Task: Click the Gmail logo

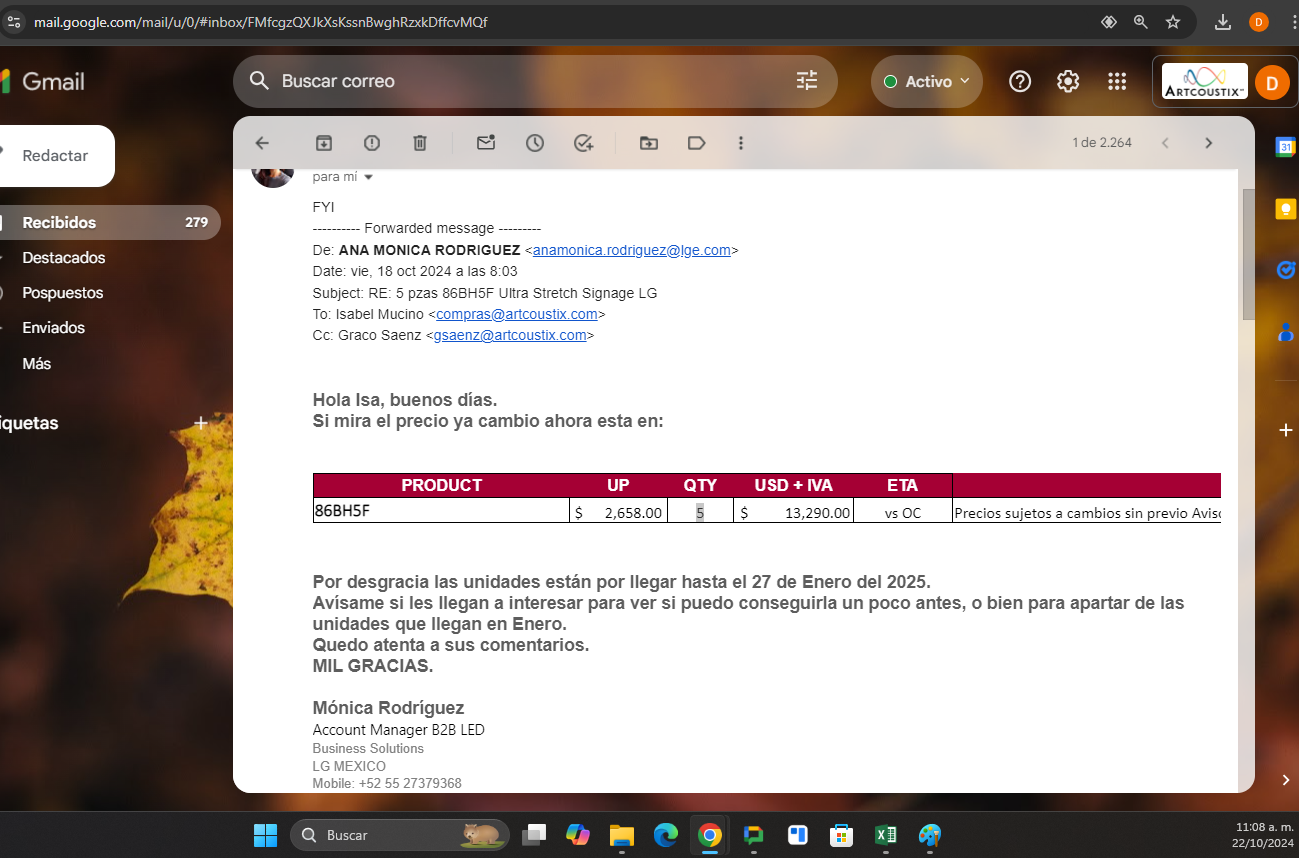Action: pos(44,81)
